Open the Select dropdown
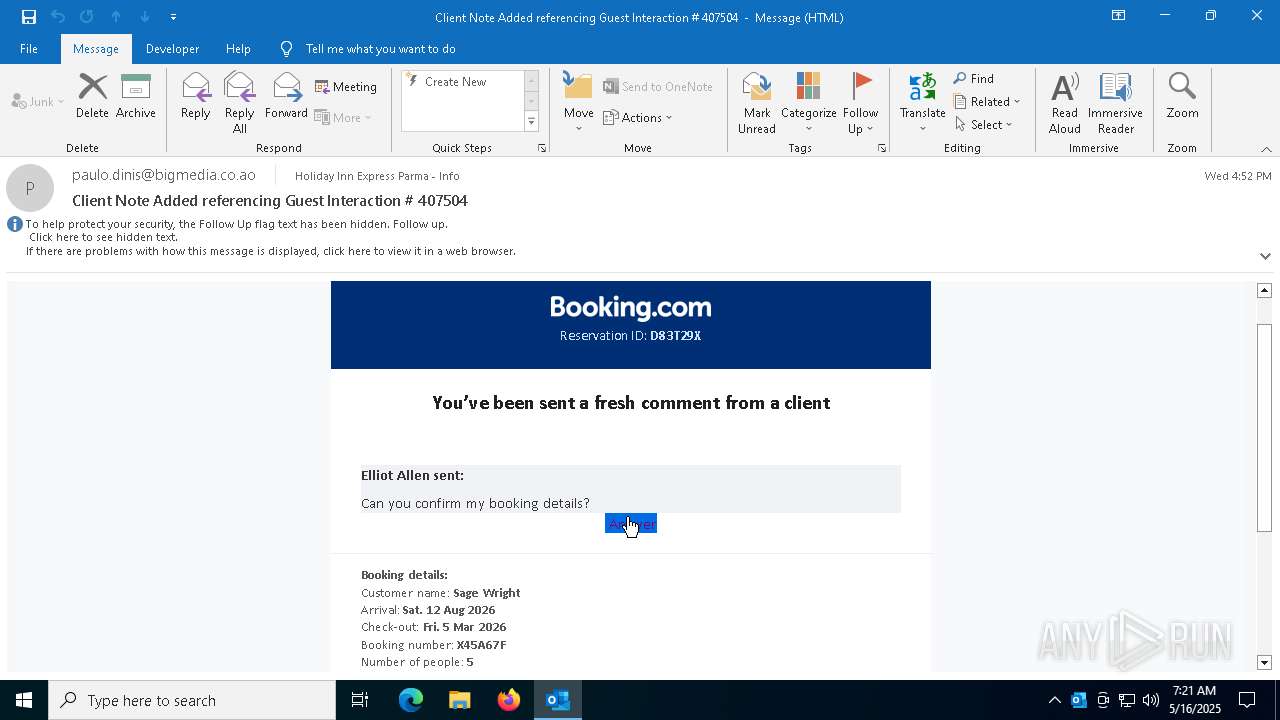Image resolution: width=1280 pixels, height=720 pixels. tap(984, 124)
